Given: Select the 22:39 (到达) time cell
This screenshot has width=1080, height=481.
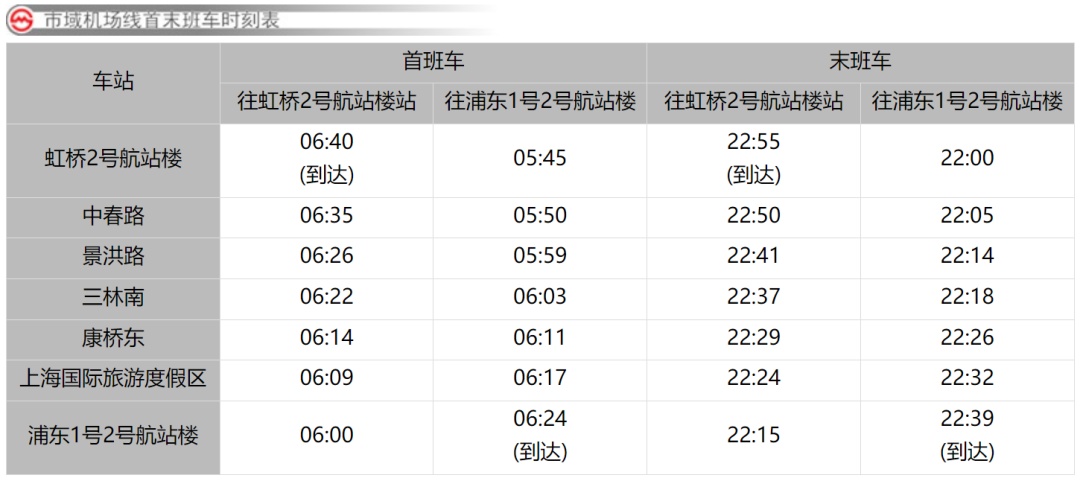Looking at the screenshot, I should [x=967, y=435].
